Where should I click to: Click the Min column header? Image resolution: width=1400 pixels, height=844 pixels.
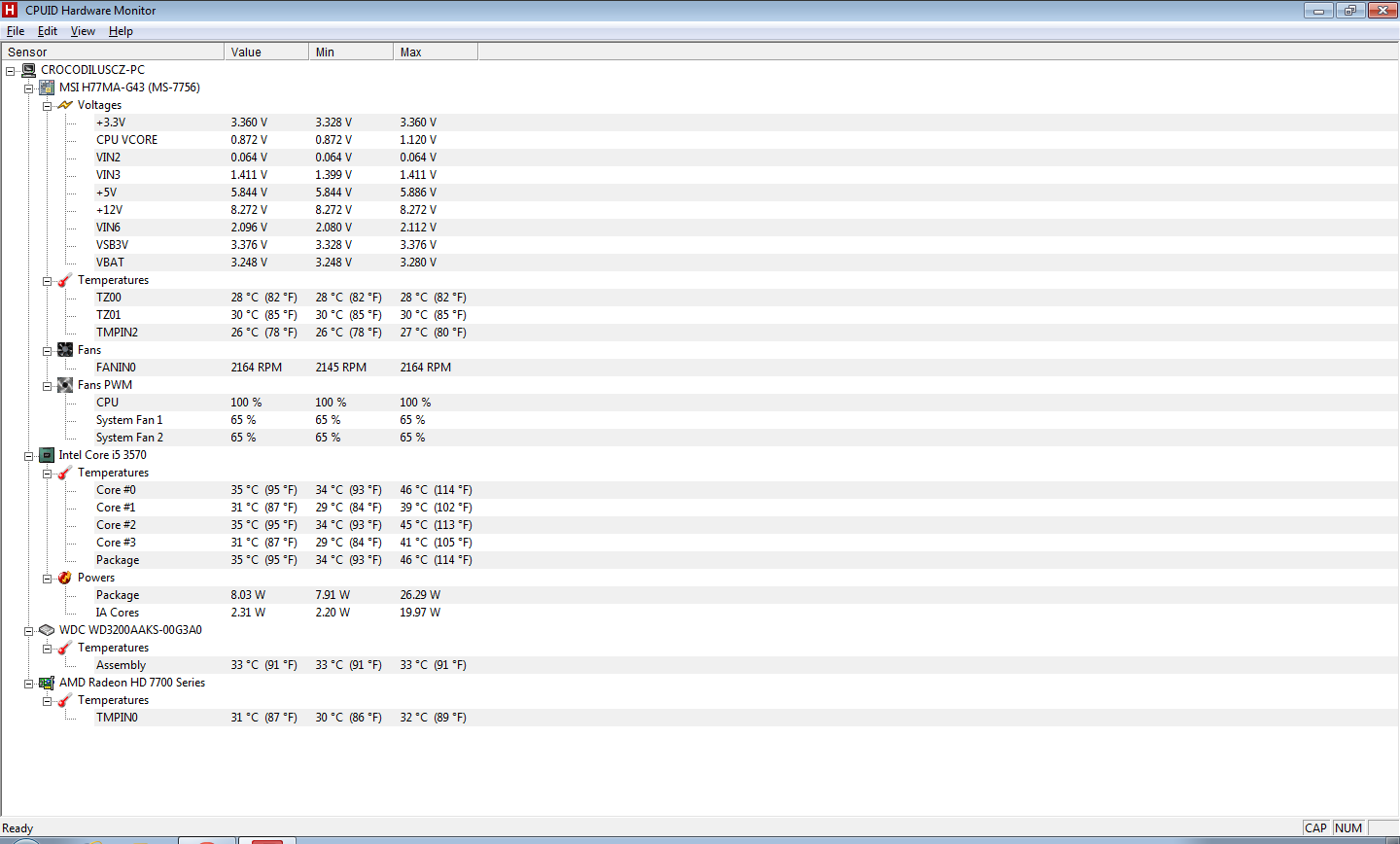[351, 52]
